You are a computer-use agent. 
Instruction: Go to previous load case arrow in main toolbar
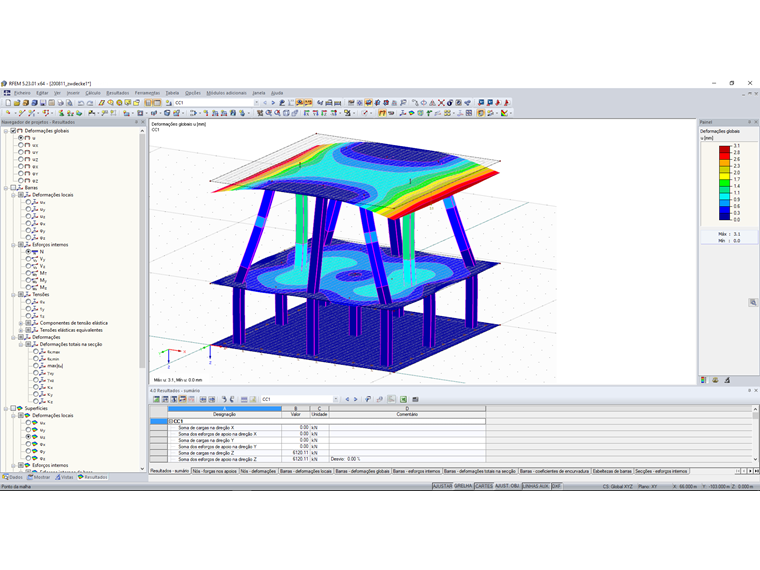coord(265,103)
